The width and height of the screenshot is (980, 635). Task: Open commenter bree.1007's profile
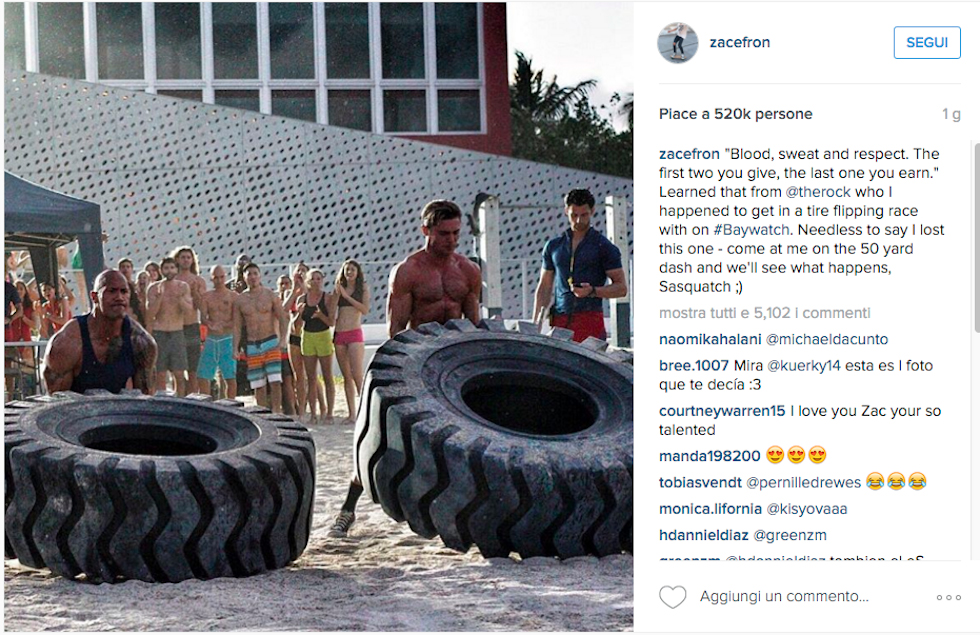[694, 366]
